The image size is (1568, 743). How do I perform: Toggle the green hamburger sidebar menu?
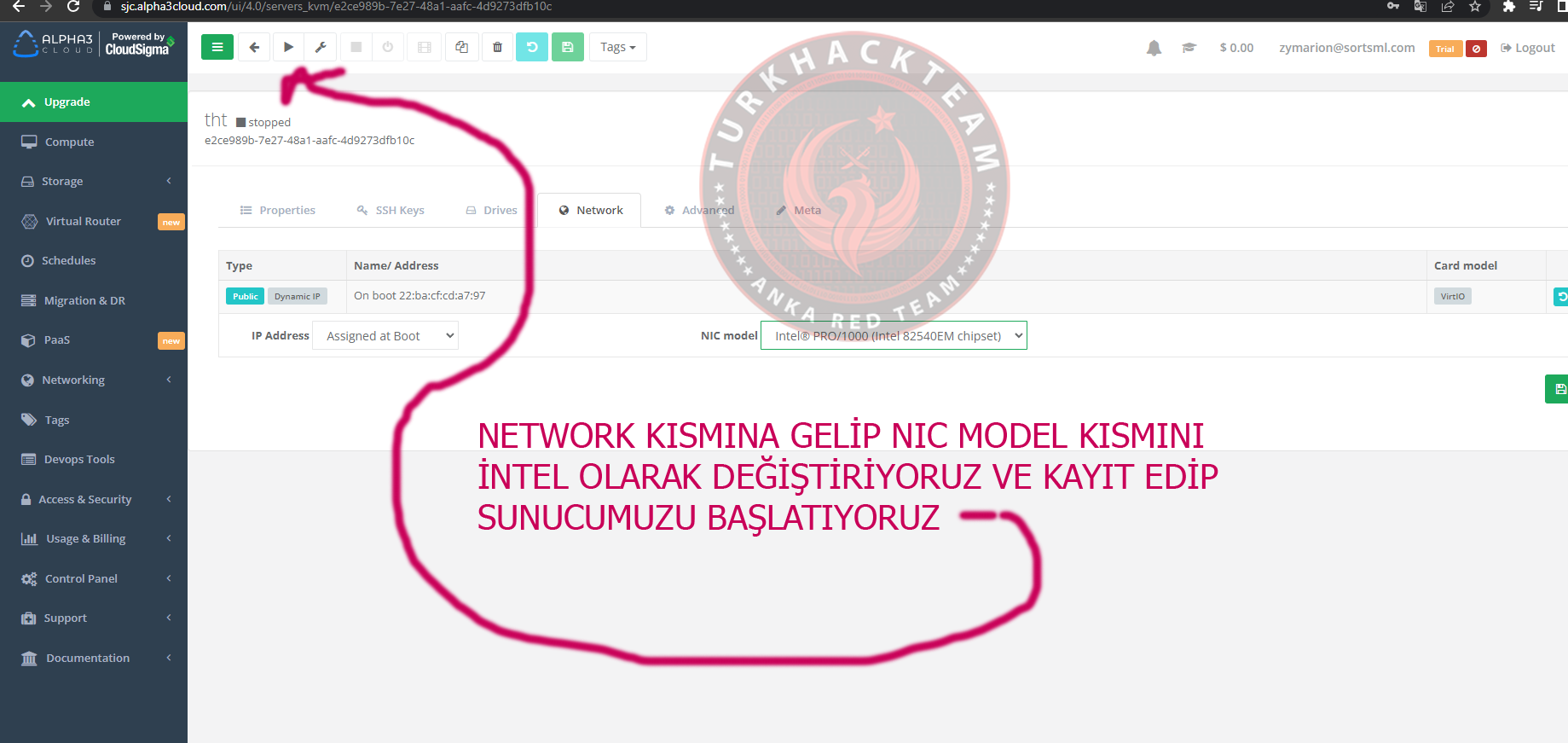(x=217, y=47)
